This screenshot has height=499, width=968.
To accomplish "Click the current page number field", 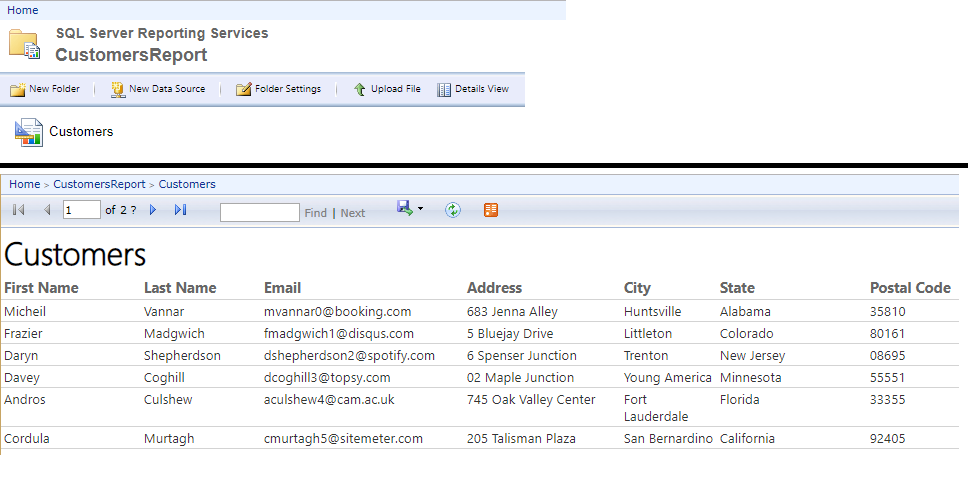I will [x=81, y=209].
